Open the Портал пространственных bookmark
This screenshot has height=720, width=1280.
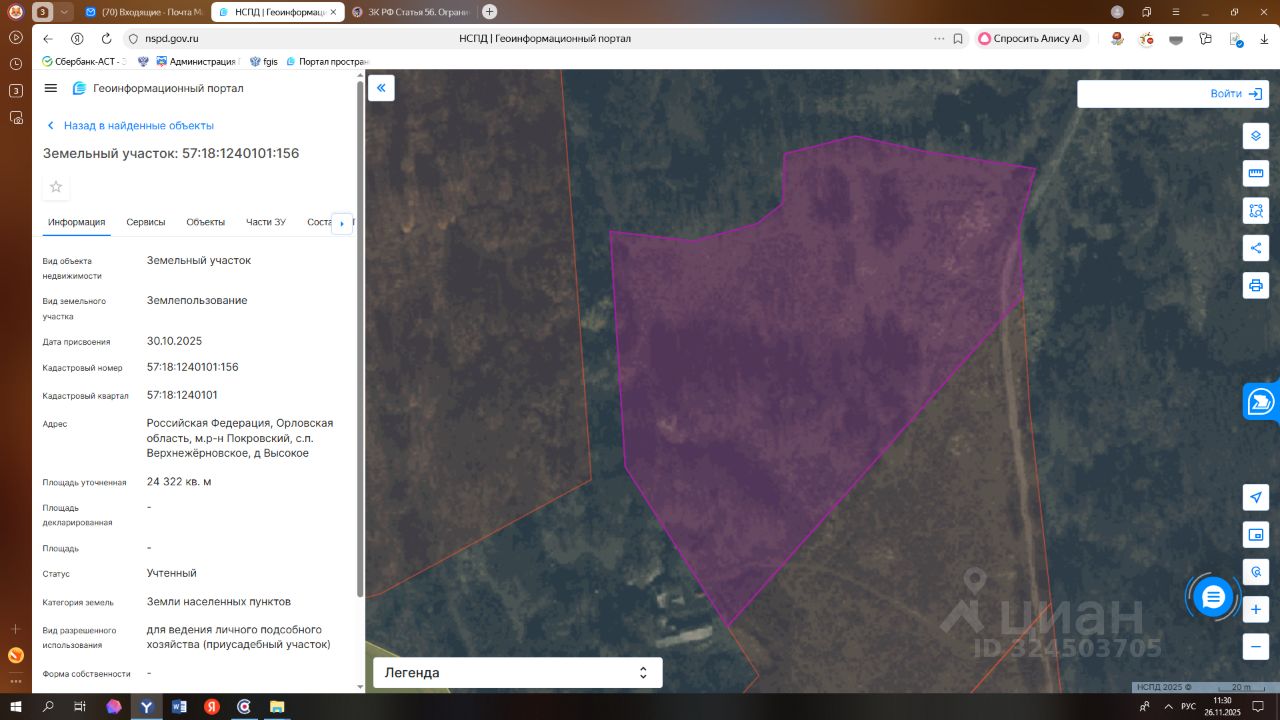(x=328, y=61)
